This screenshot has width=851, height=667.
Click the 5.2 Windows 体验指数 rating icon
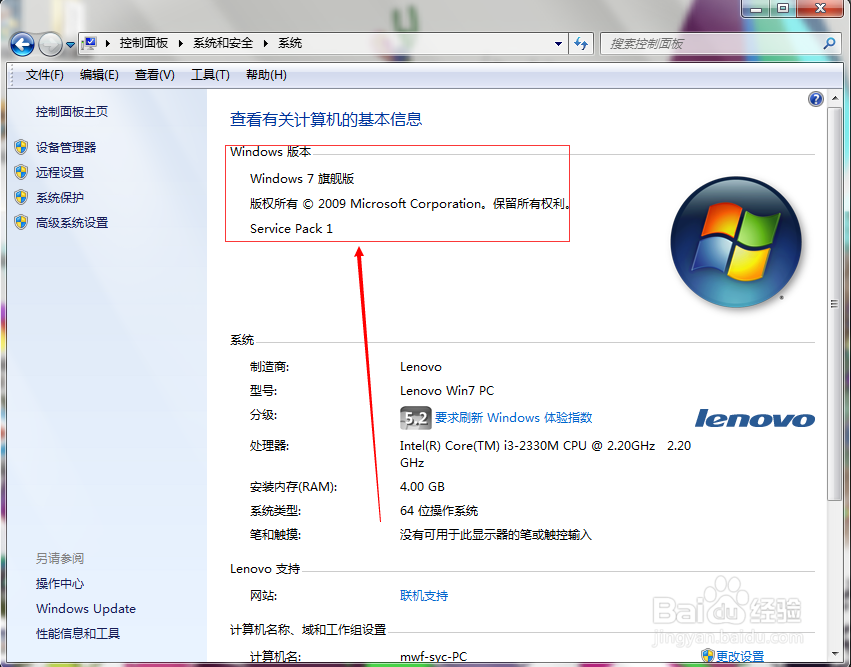click(x=415, y=418)
